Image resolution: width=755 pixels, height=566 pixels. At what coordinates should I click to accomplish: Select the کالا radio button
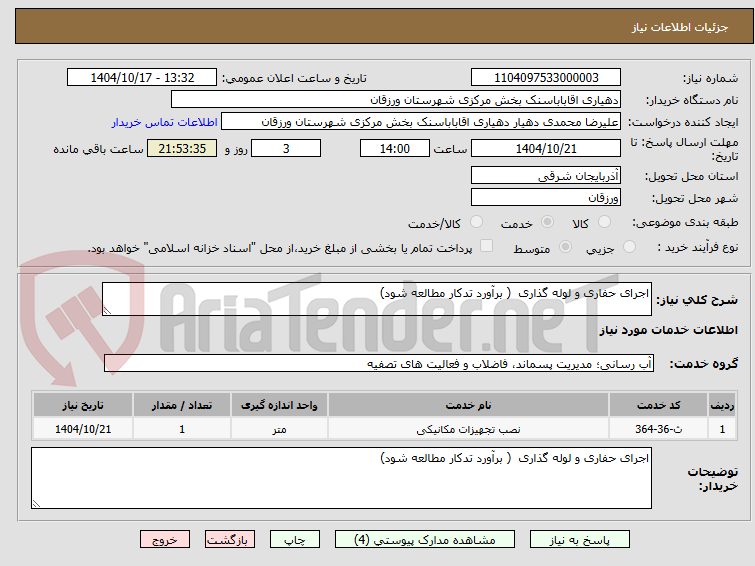(604, 222)
